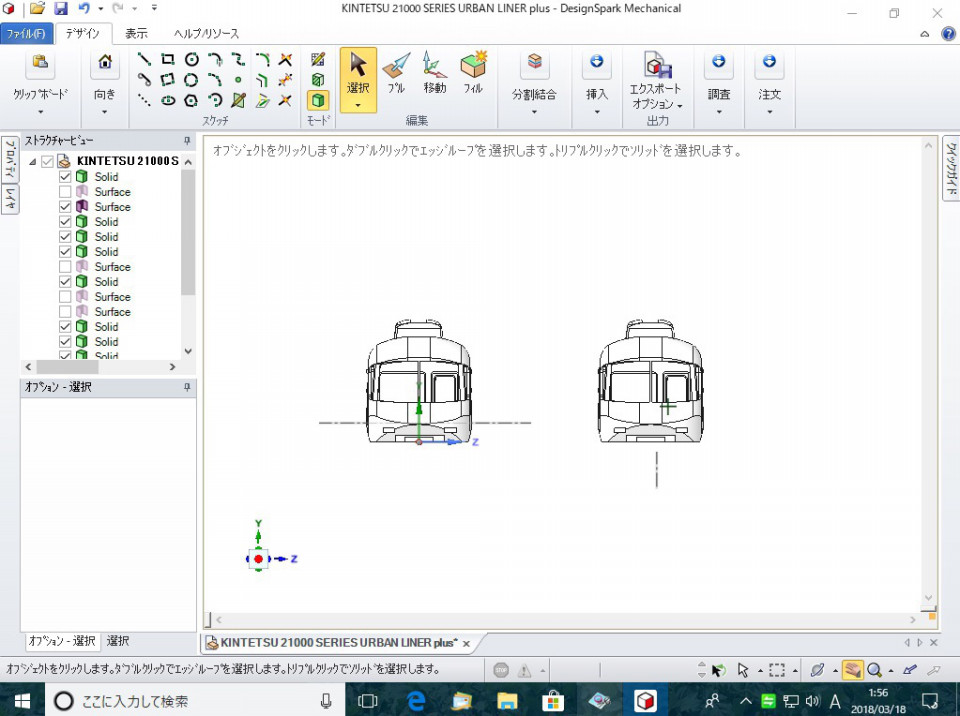Open the 調査 group dropdown
The width and height of the screenshot is (960, 716).
pos(719,112)
